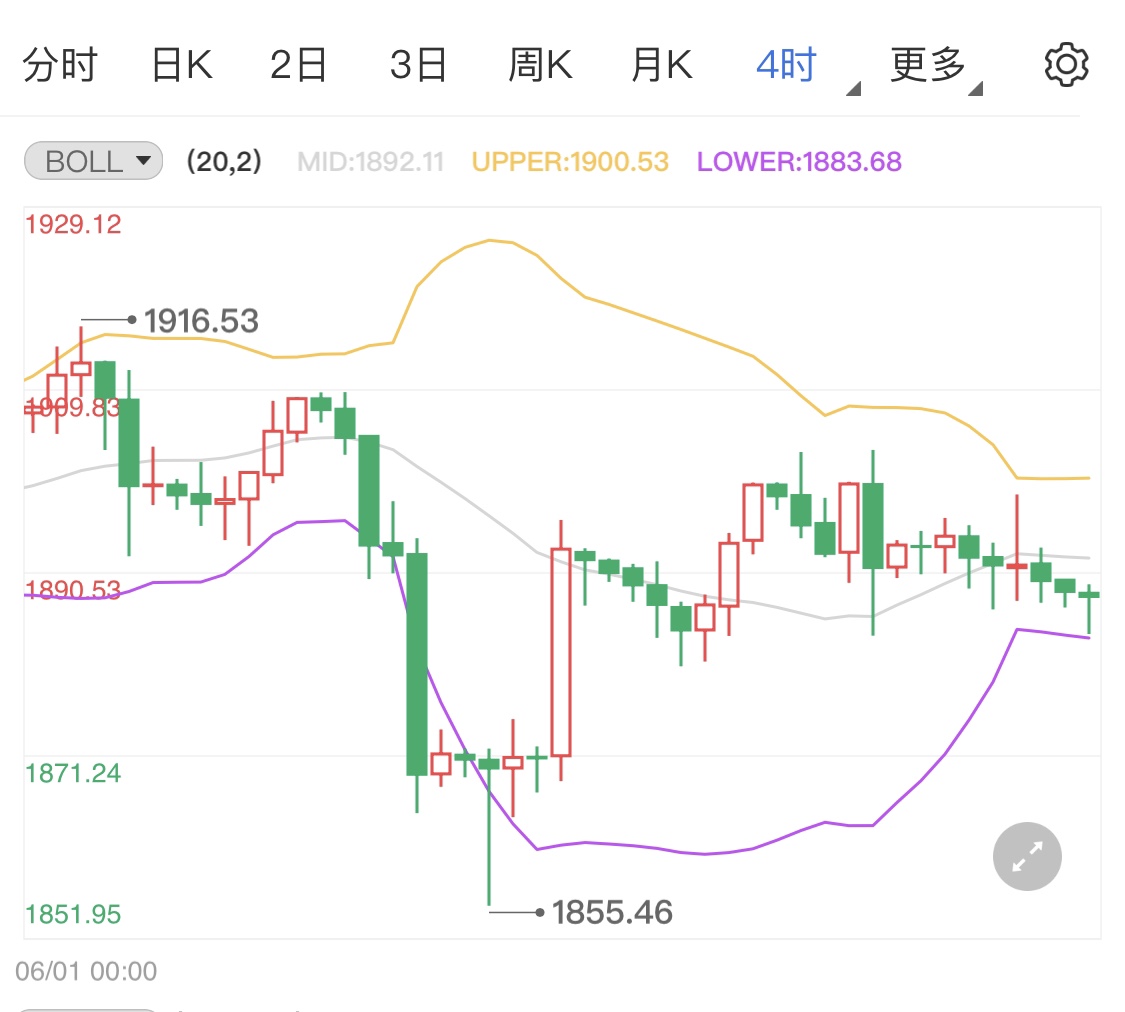Screen dimensions: 1125x1012
Task: Click the 06/01 00:00 date label
Action: 86,971
